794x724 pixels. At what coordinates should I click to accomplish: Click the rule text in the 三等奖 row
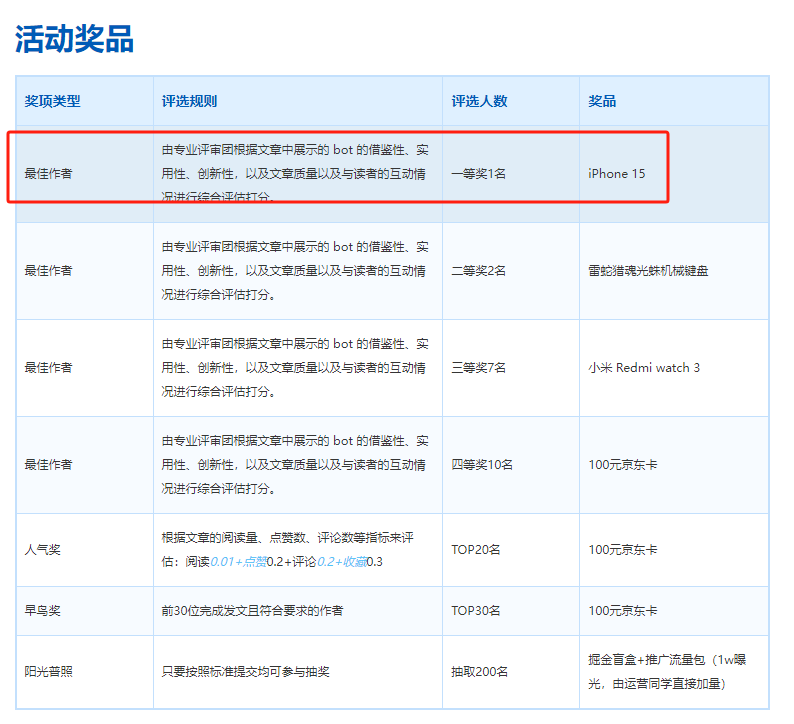tap(295, 368)
